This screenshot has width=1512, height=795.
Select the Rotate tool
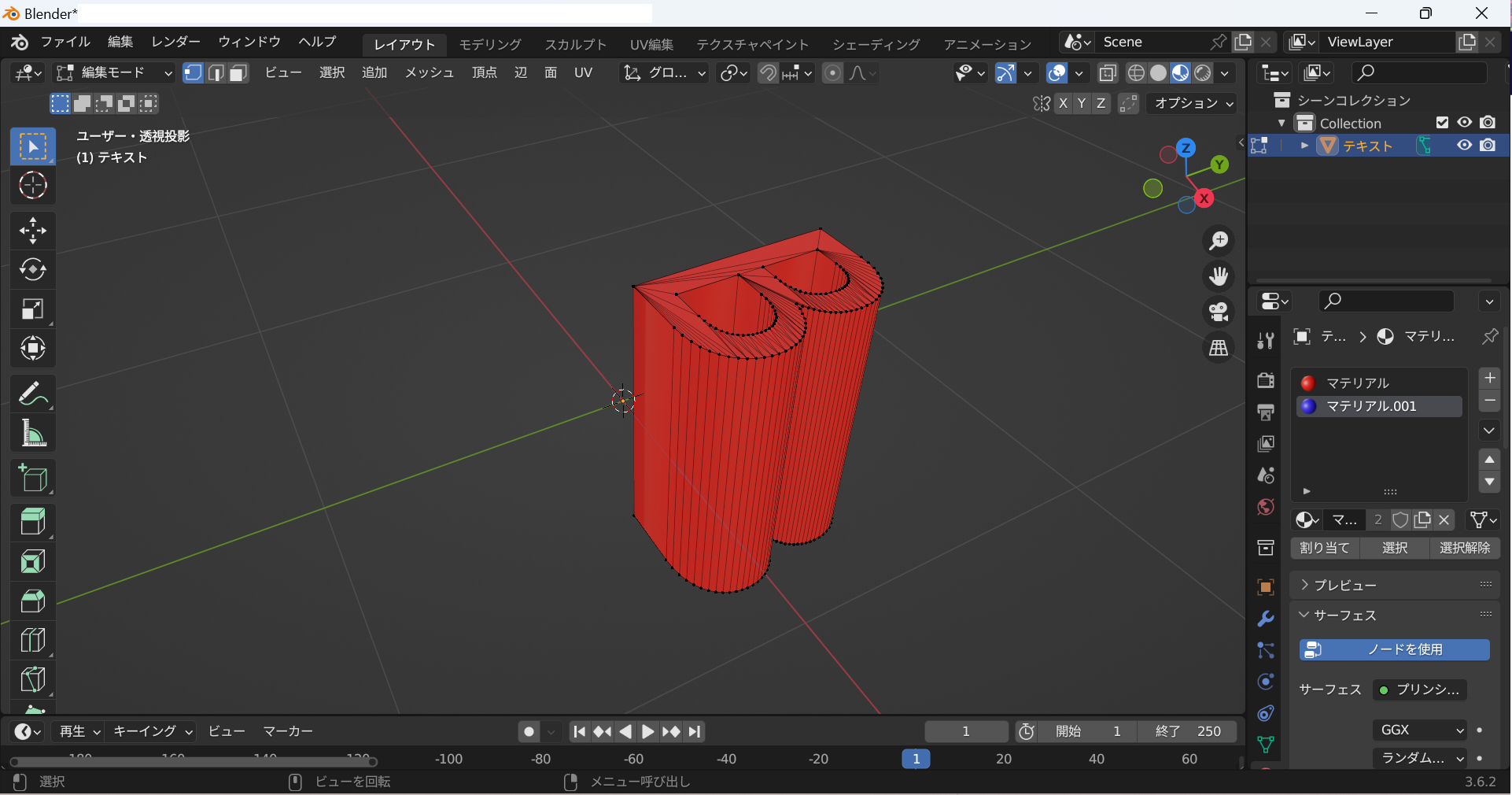pos(32,270)
